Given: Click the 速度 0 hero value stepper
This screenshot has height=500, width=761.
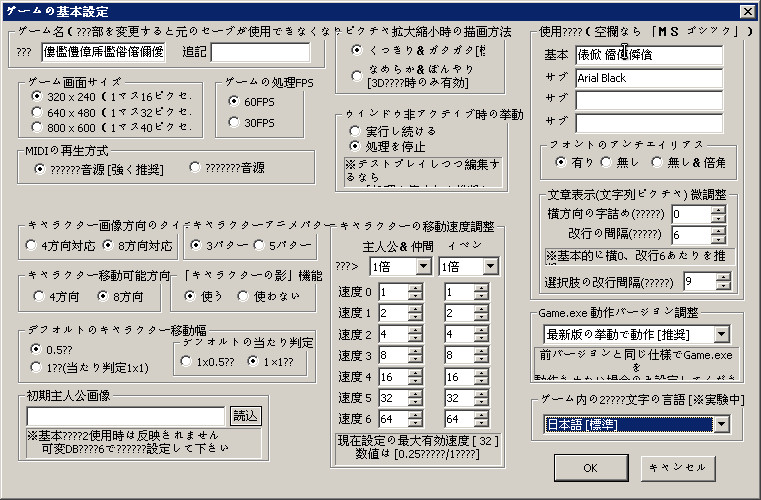Looking at the screenshot, I should pyautogui.click(x=415, y=292).
